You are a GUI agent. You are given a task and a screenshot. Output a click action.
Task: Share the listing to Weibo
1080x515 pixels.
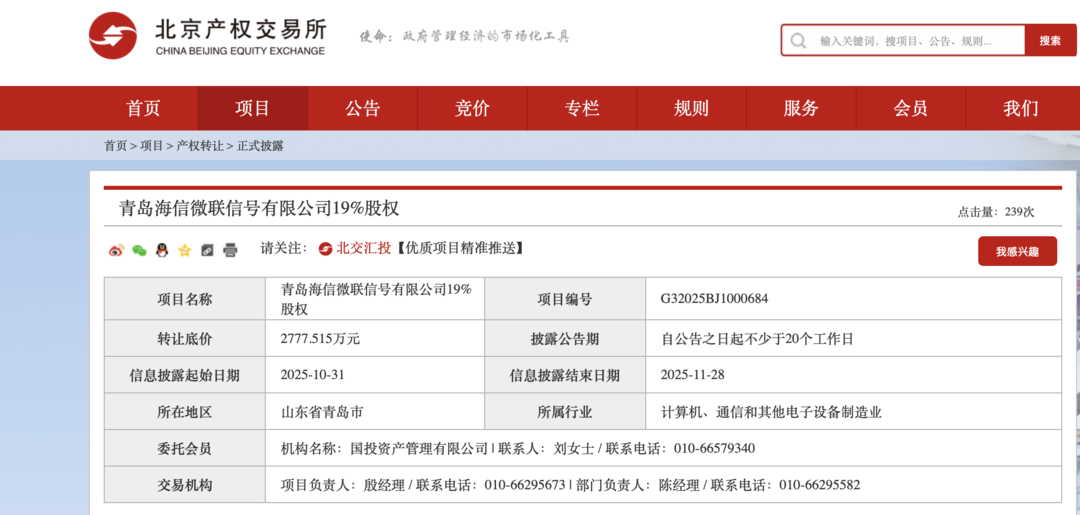116,250
